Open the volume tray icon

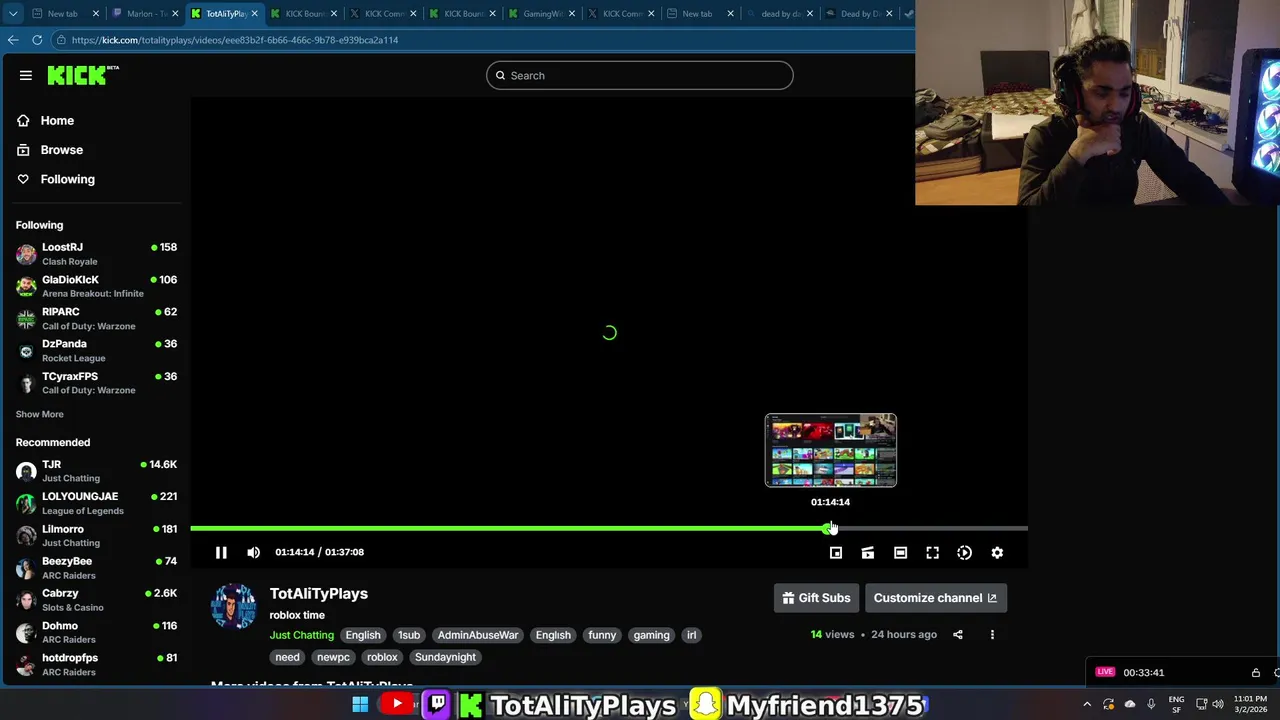[x=1218, y=704]
